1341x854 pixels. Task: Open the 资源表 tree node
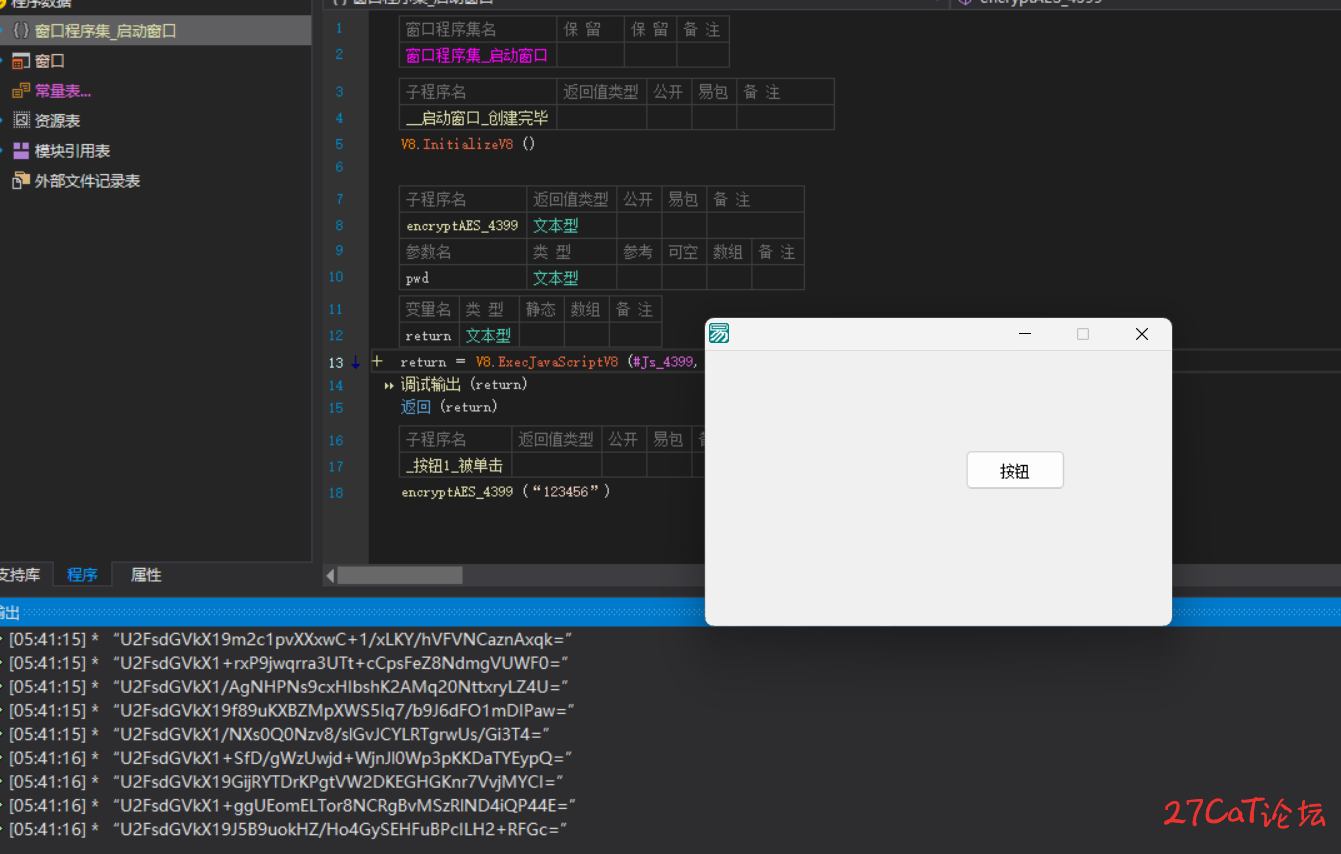(x=57, y=121)
